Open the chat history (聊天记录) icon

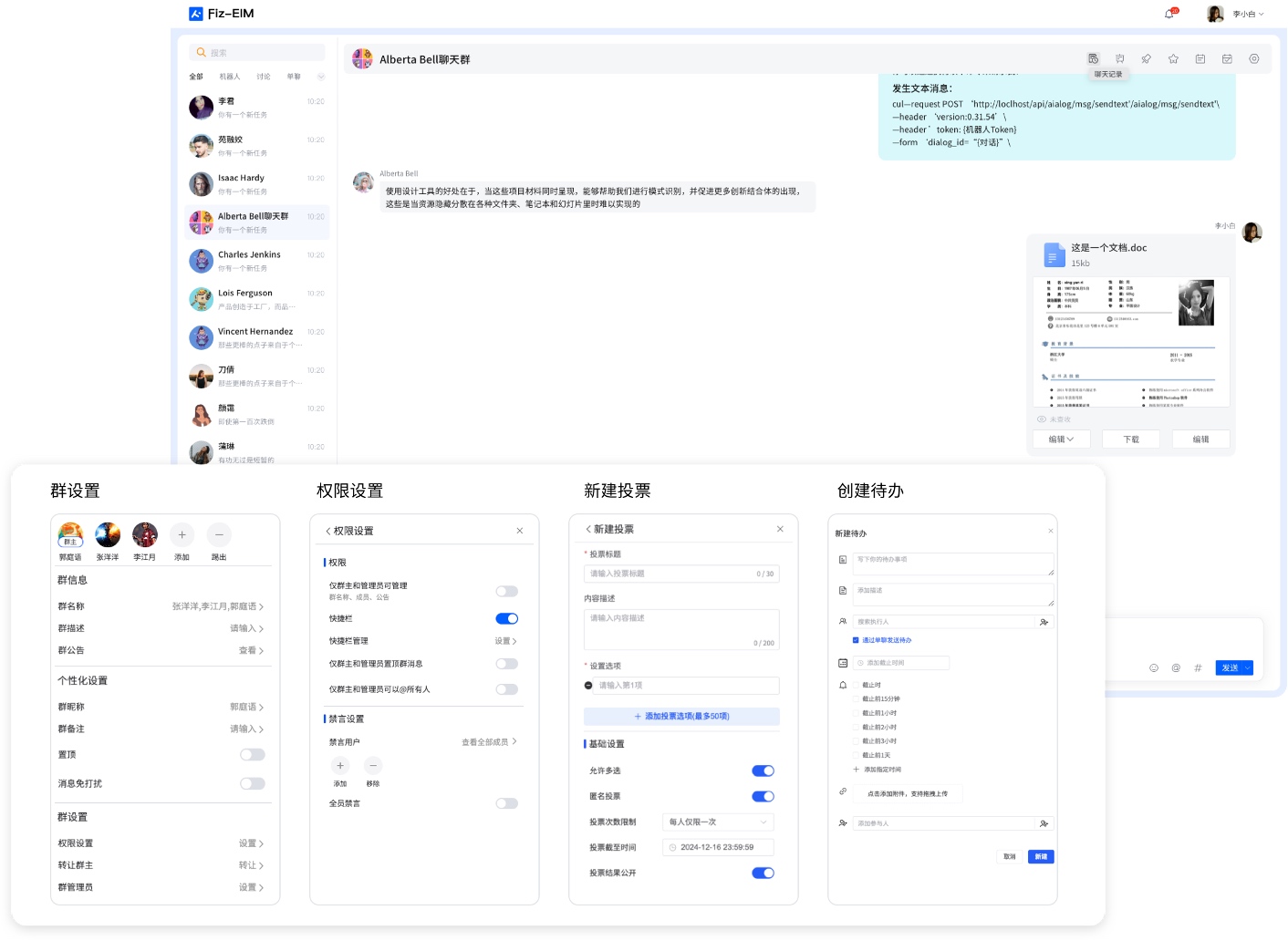1093,59
